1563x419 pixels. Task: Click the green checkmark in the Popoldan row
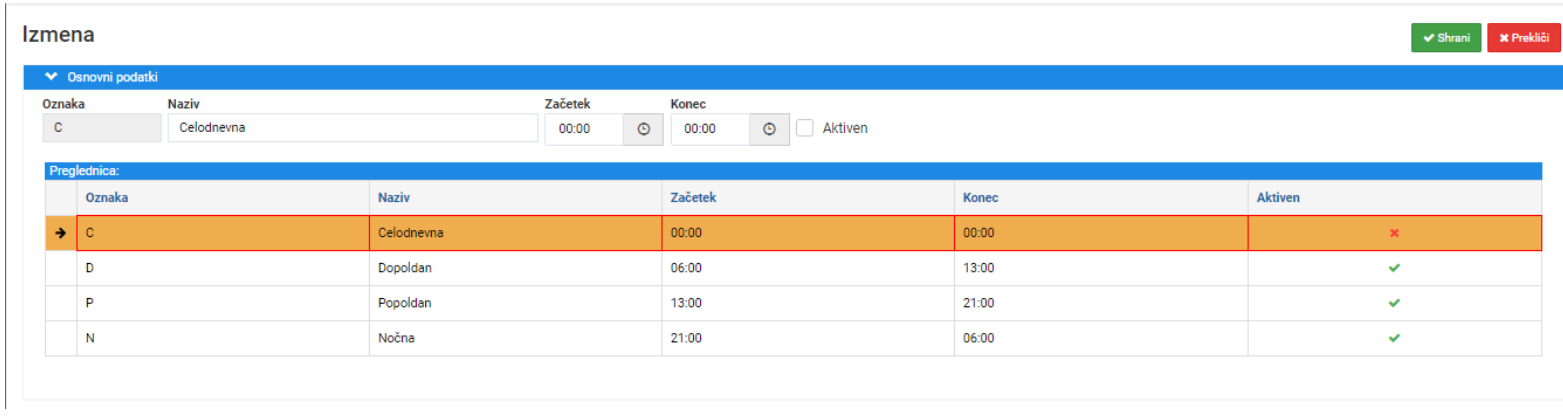coord(1394,303)
